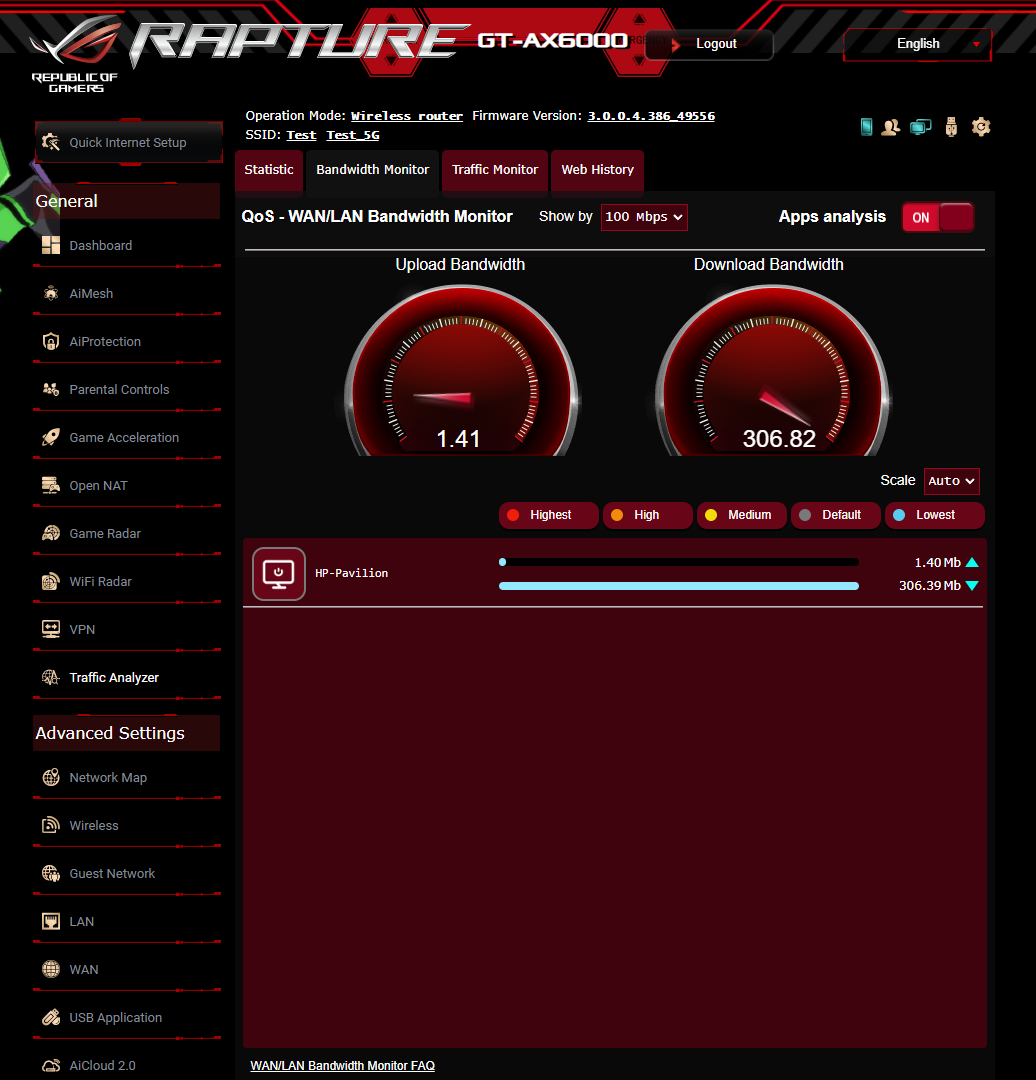Viewport: 1036px width, 1080px height.
Task: Switch to the Statistic tab
Action: 269,169
